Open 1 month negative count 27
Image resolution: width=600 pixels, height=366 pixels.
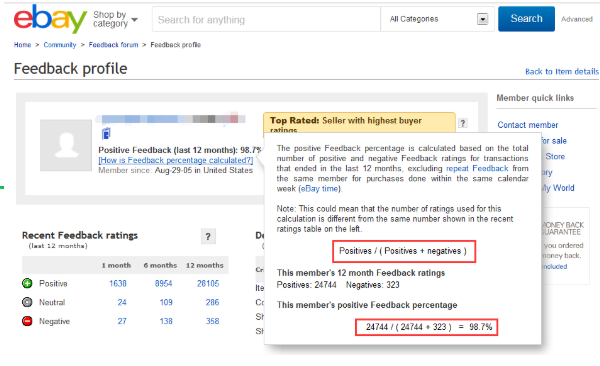pyautogui.click(x=122, y=321)
